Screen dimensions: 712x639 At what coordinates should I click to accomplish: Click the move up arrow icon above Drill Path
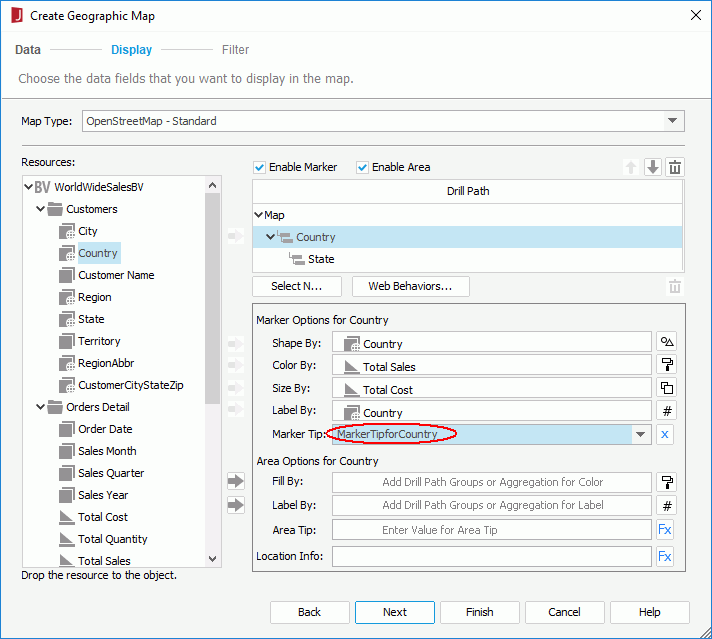pyautogui.click(x=631, y=167)
